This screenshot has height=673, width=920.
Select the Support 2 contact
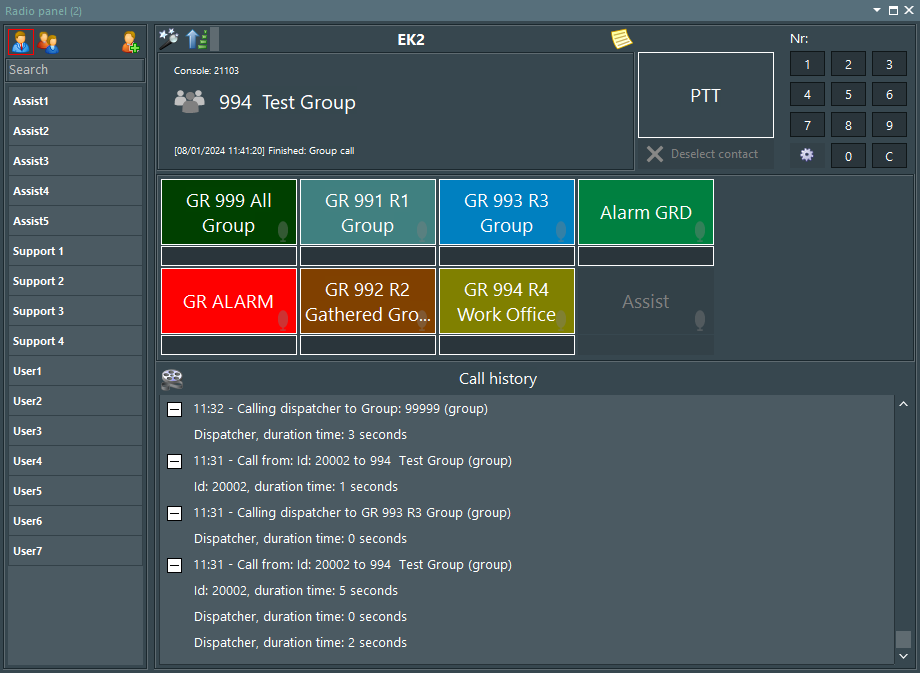pyautogui.click(x=76, y=281)
